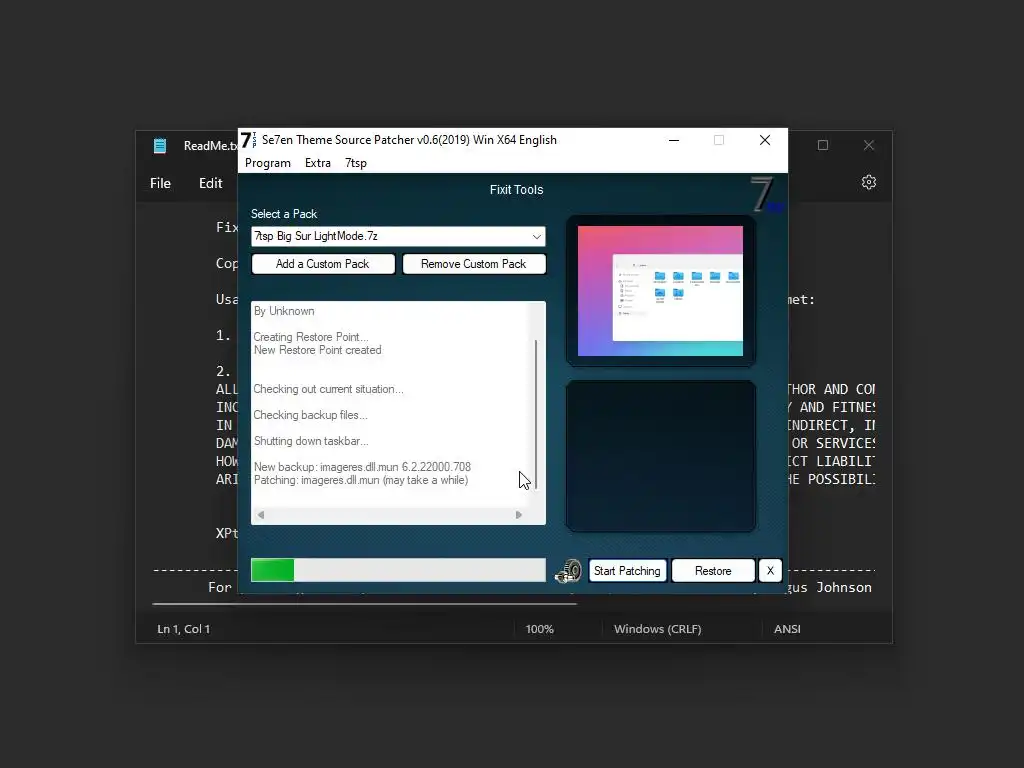Click 'Checking out current situation...' log line
This screenshot has height=768, width=1024.
tap(328, 389)
